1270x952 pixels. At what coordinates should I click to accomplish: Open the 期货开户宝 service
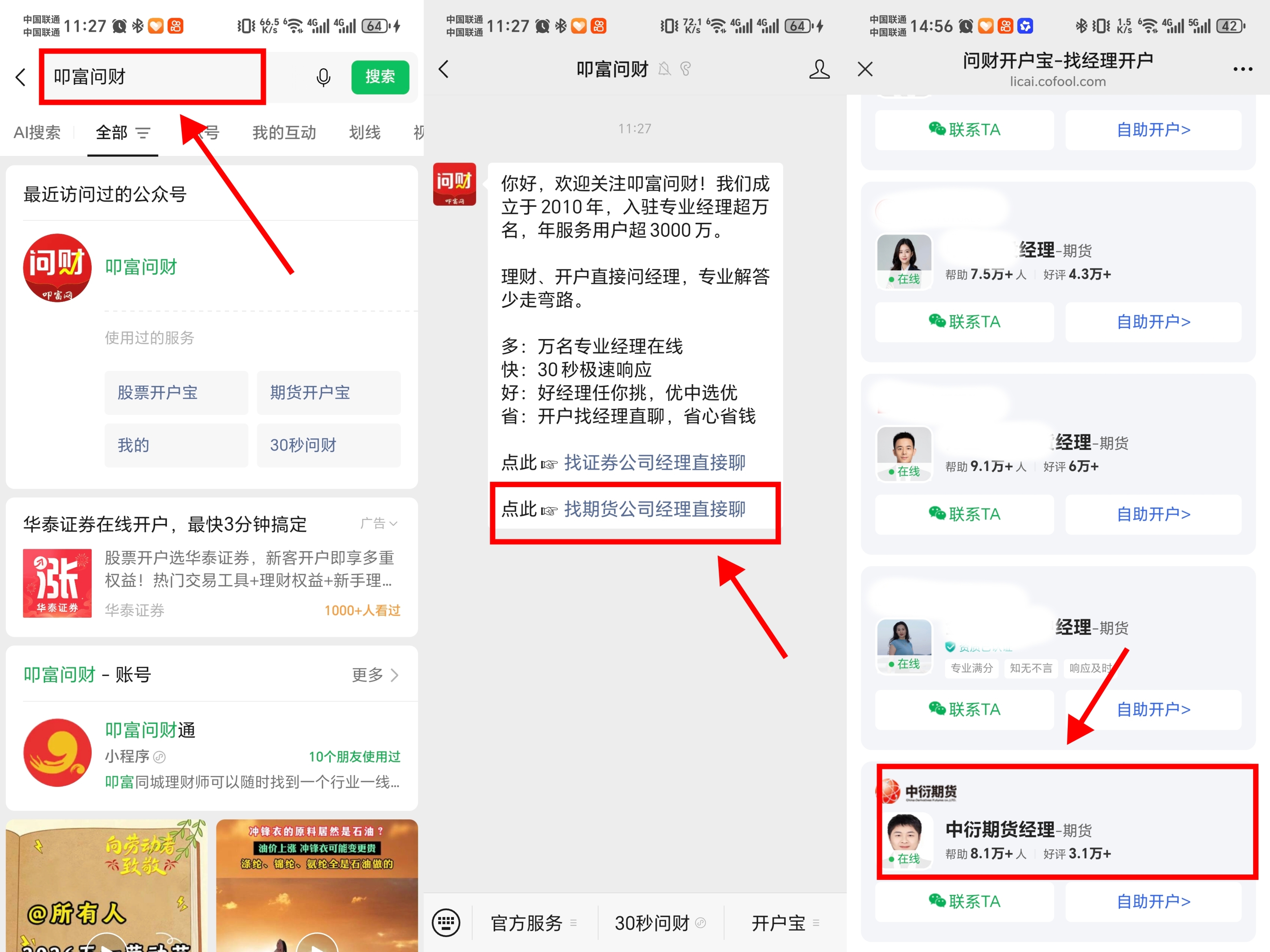[328, 393]
